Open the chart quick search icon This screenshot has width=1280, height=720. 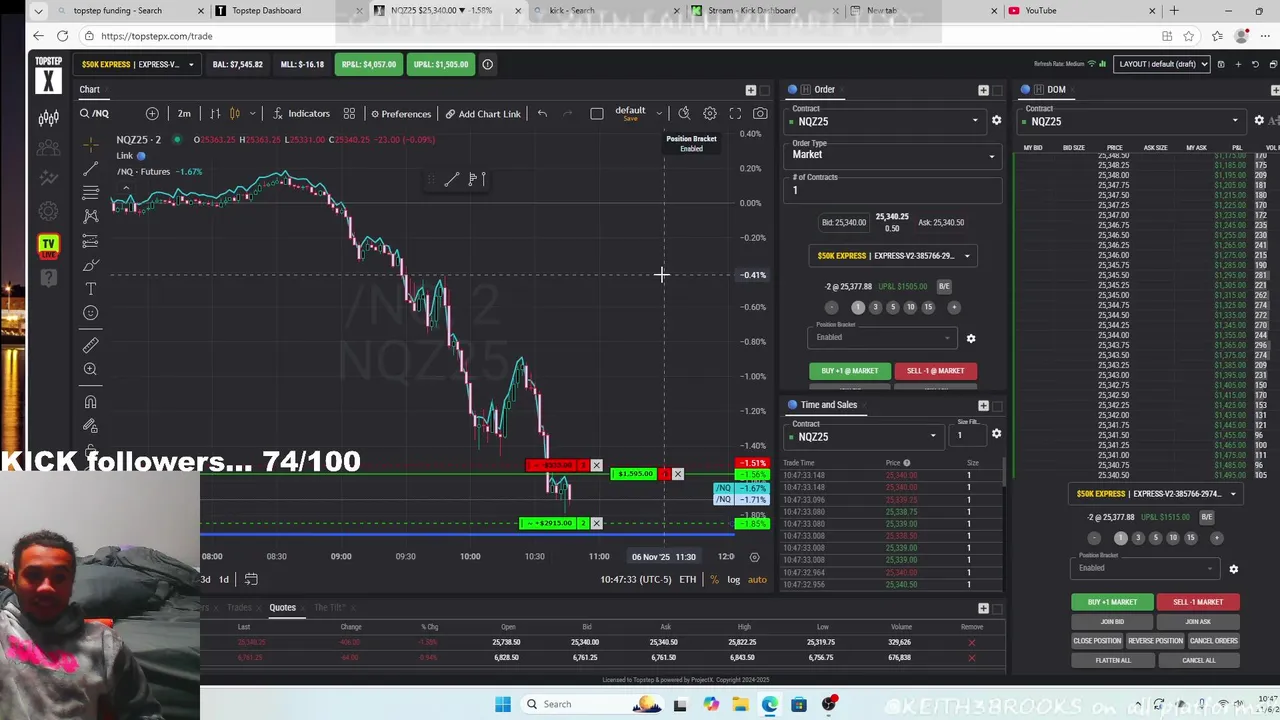[684, 113]
